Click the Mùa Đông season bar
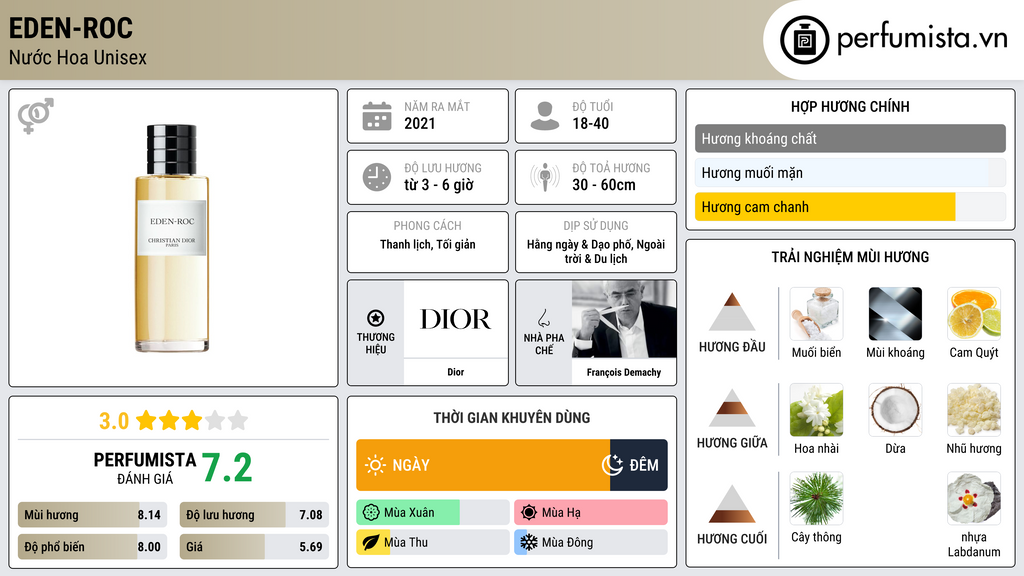Screen dimensions: 1024x576 pyautogui.click(x=591, y=542)
